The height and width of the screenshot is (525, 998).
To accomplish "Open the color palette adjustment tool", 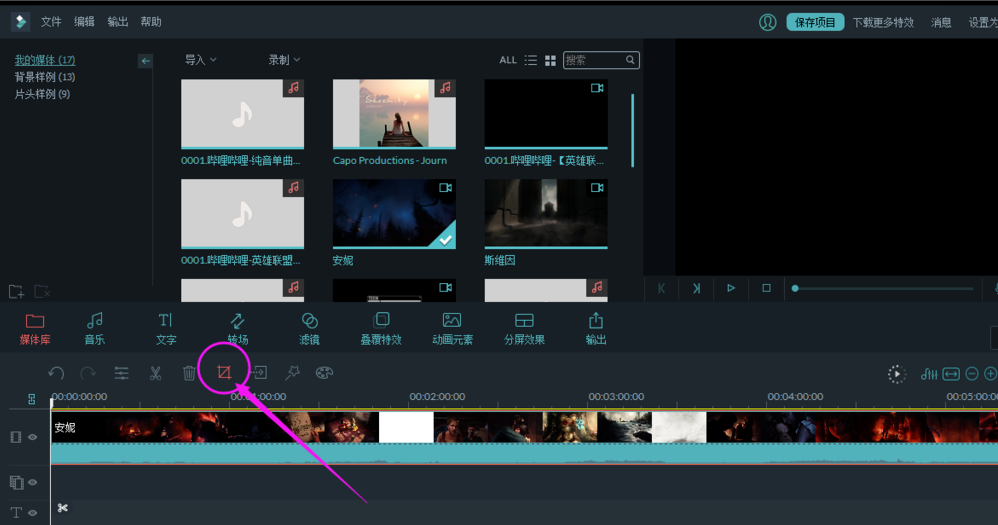I will tap(324, 373).
